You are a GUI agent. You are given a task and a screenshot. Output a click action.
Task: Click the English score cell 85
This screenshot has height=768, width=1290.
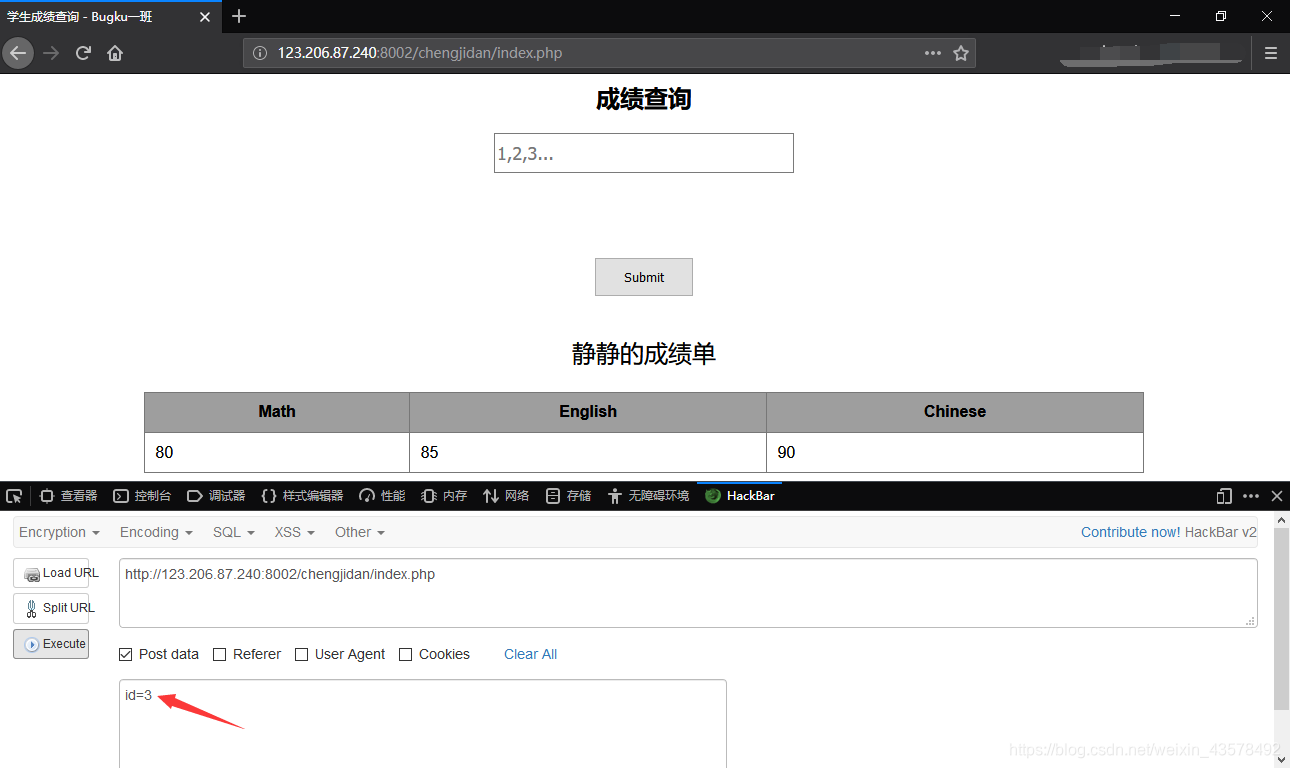[588, 453]
